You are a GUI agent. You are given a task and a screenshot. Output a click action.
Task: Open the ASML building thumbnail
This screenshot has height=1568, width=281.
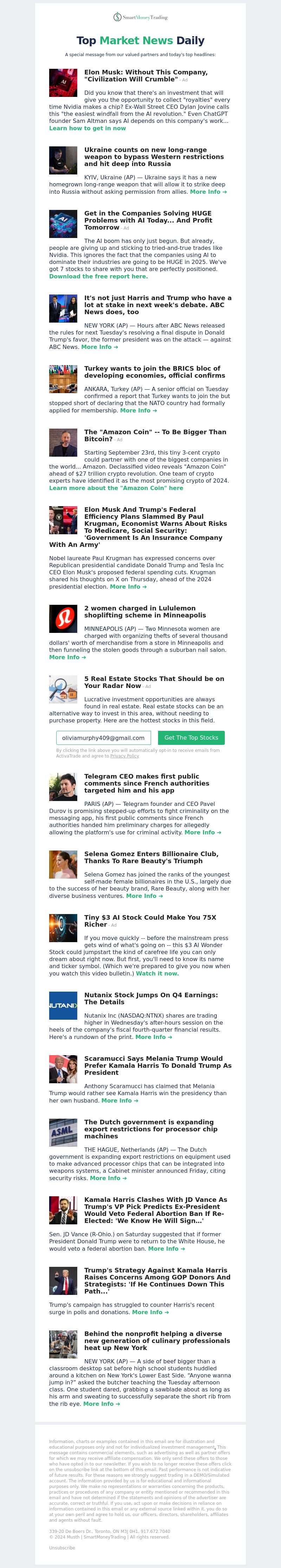(63, 1132)
